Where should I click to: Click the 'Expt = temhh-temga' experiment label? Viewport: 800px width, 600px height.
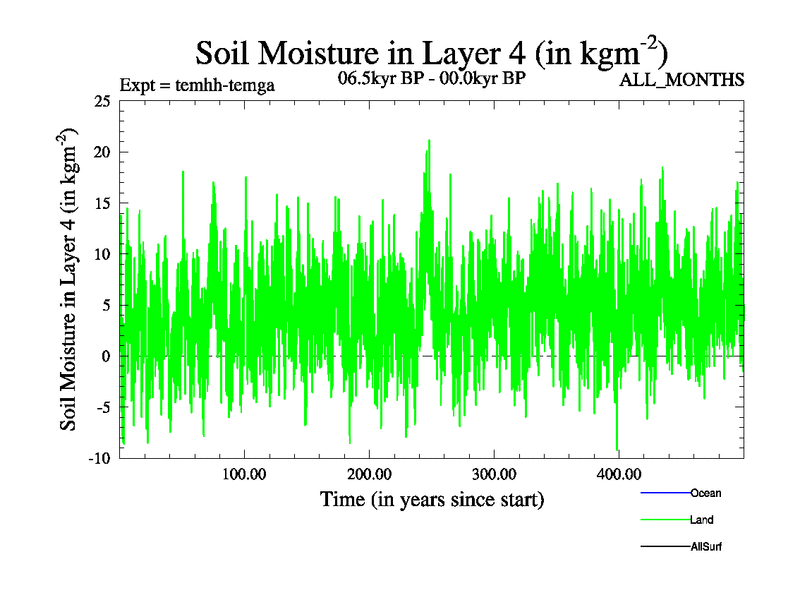coord(196,85)
